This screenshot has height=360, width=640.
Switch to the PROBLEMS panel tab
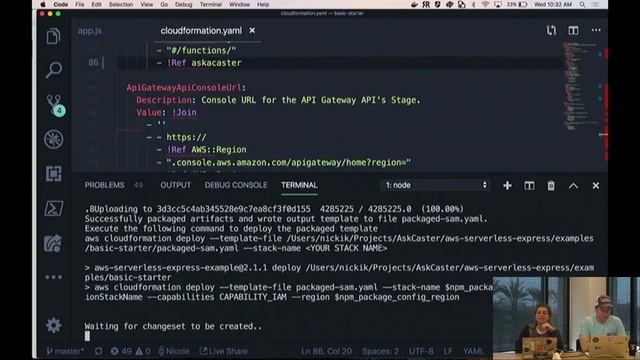tap(104, 185)
